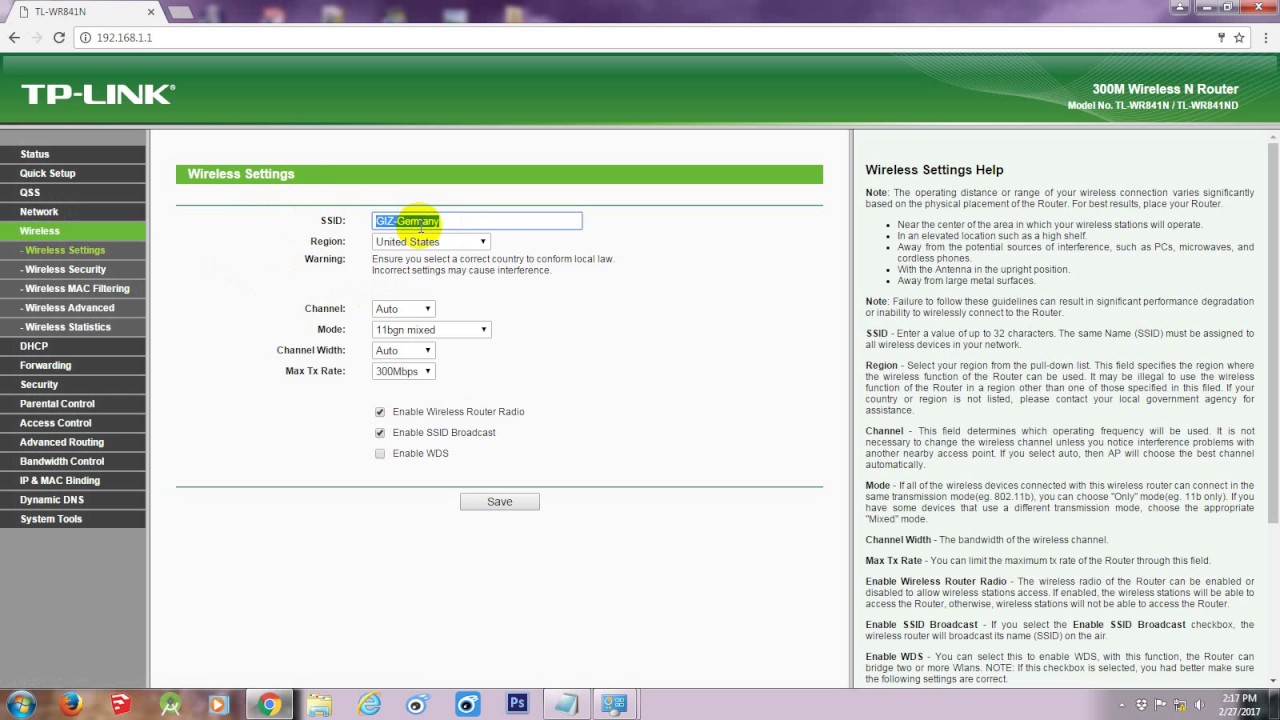Viewport: 1280px width, 720px height.
Task: View Wireless Statistics
Action: tap(73, 327)
